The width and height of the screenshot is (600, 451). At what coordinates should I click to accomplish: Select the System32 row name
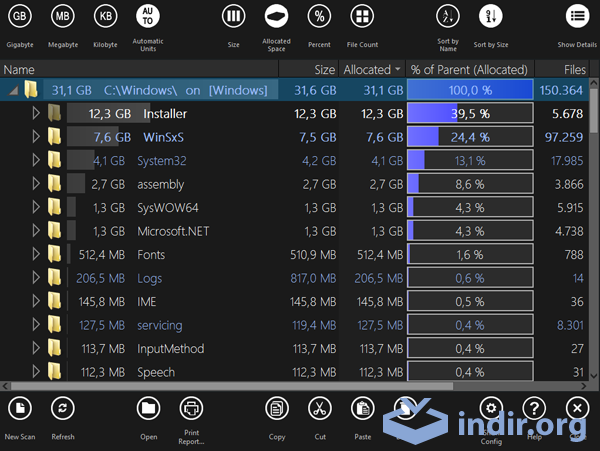pyautogui.click(x=161, y=161)
